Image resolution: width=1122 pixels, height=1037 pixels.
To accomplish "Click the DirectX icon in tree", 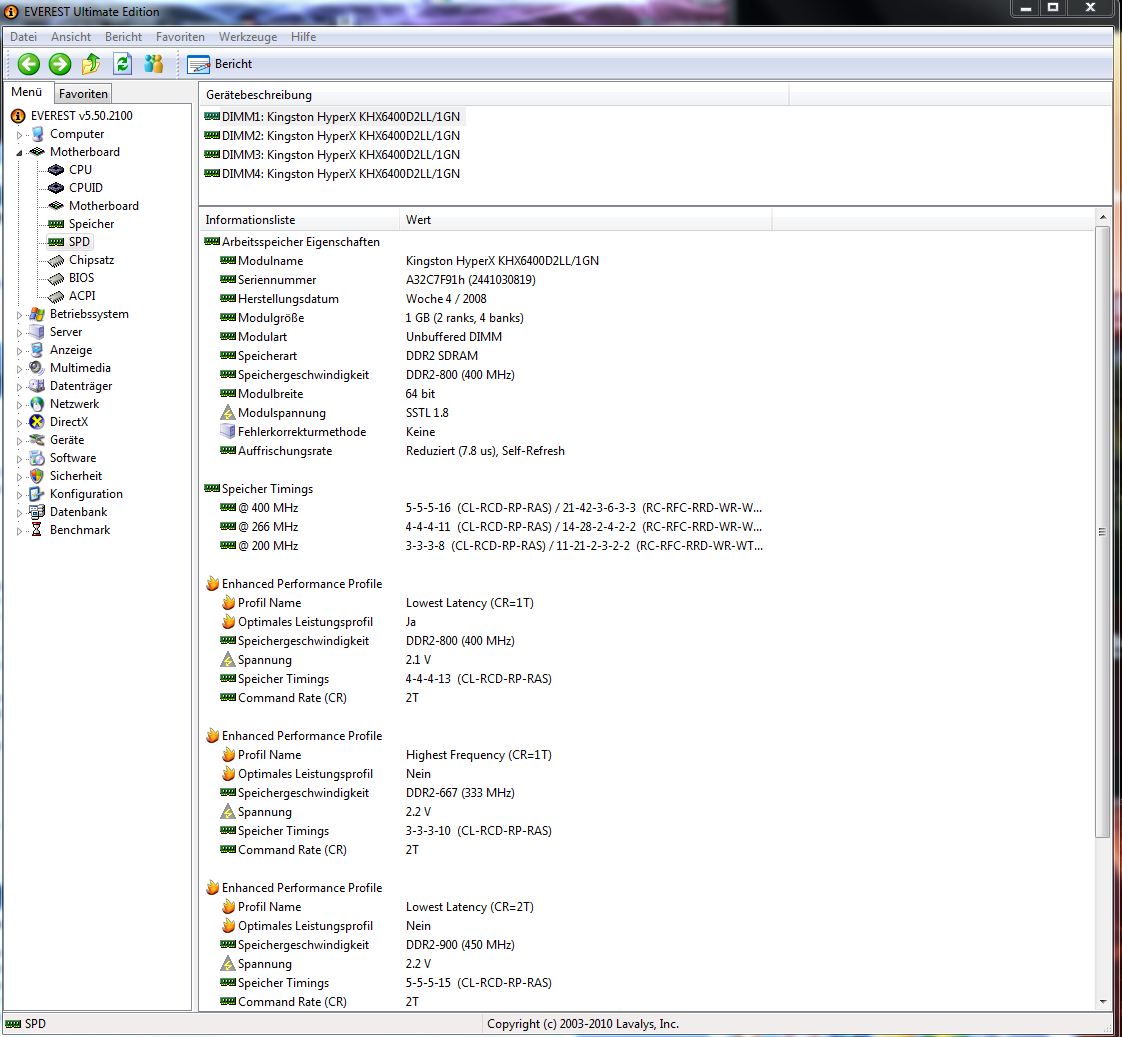I will (36, 422).
